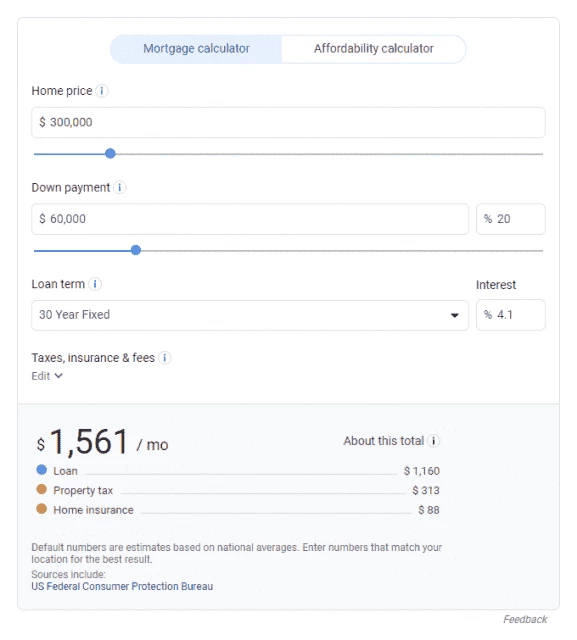Click the Down payment slider handle
Screen dimensions: 577x640
(x=136, y=250)
